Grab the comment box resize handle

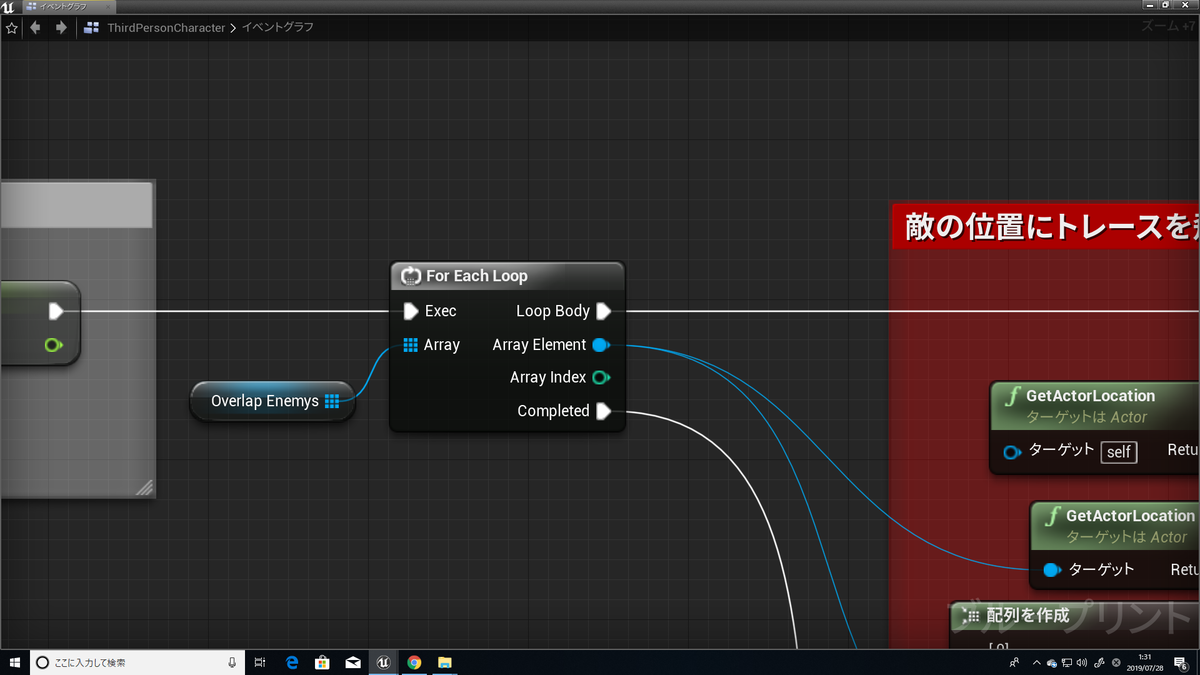pos(144,487)
